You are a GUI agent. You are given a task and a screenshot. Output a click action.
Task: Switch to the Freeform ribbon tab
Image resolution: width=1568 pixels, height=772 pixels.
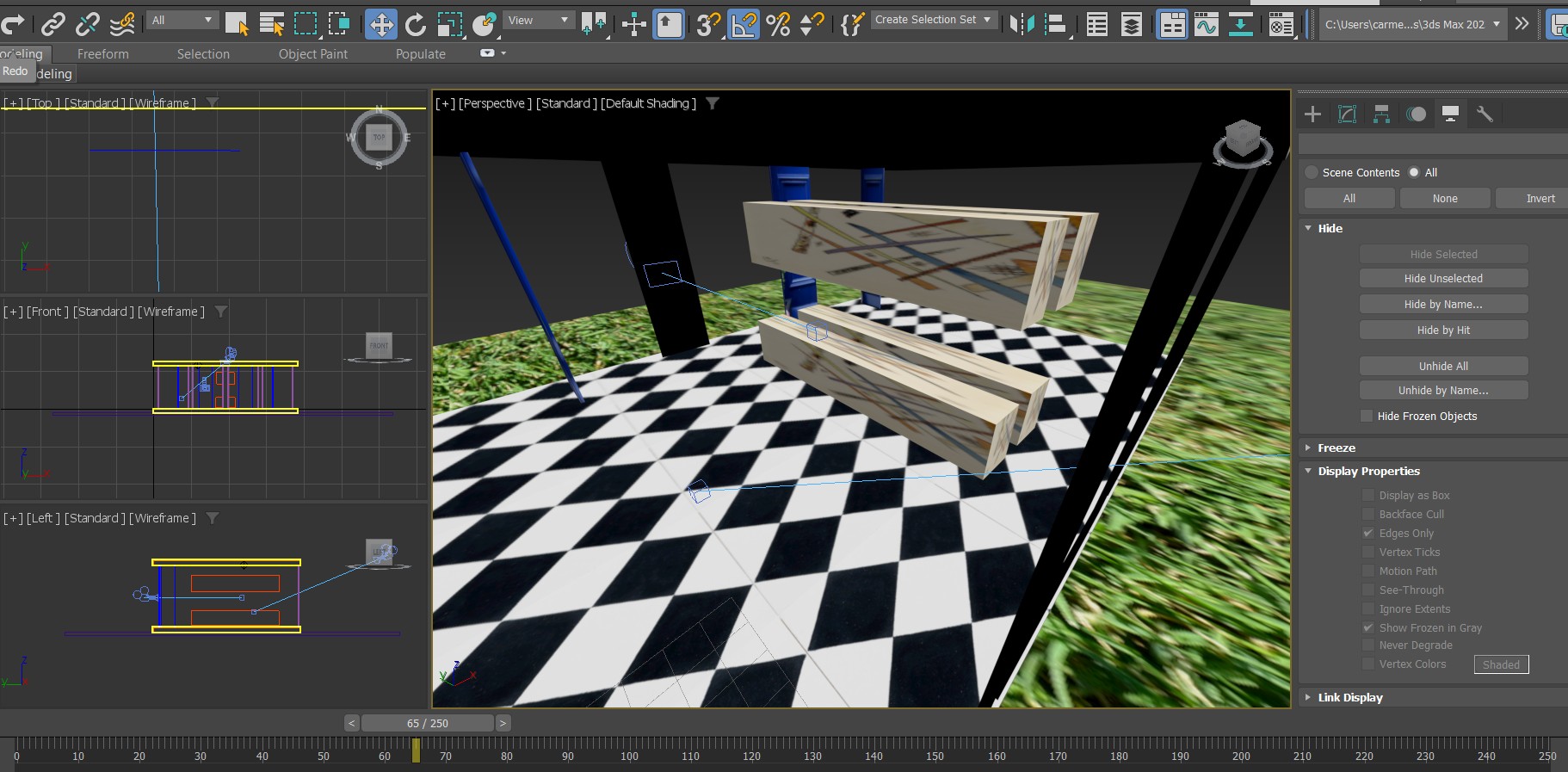[x=102, y=54]
